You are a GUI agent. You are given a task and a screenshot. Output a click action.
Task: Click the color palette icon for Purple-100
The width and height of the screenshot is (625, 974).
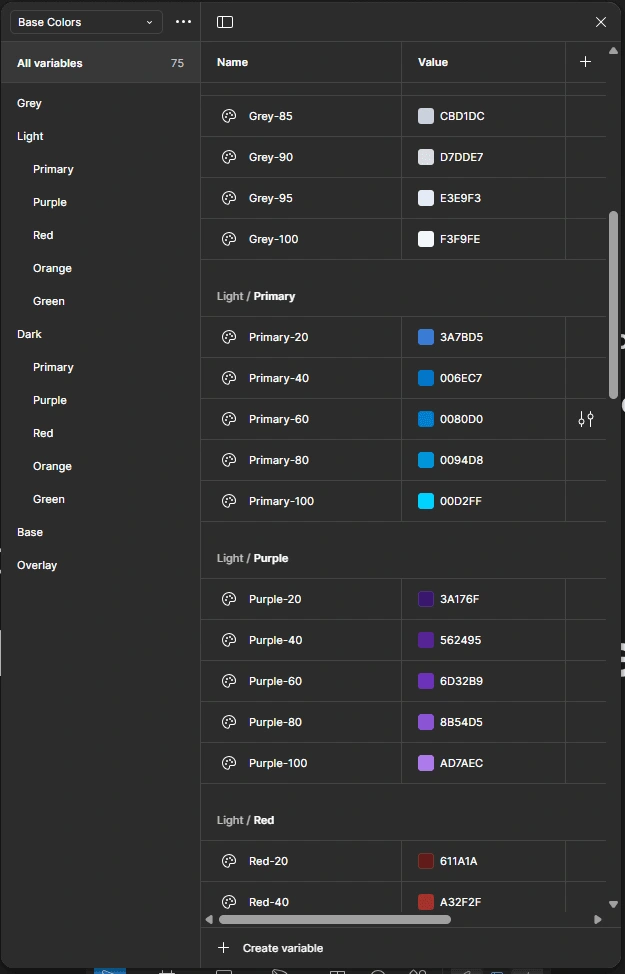tap(229, 763)
